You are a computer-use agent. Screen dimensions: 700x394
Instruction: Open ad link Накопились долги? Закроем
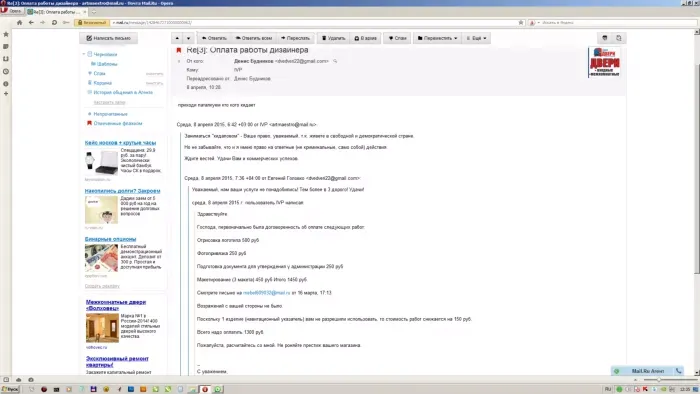(122, 191)
